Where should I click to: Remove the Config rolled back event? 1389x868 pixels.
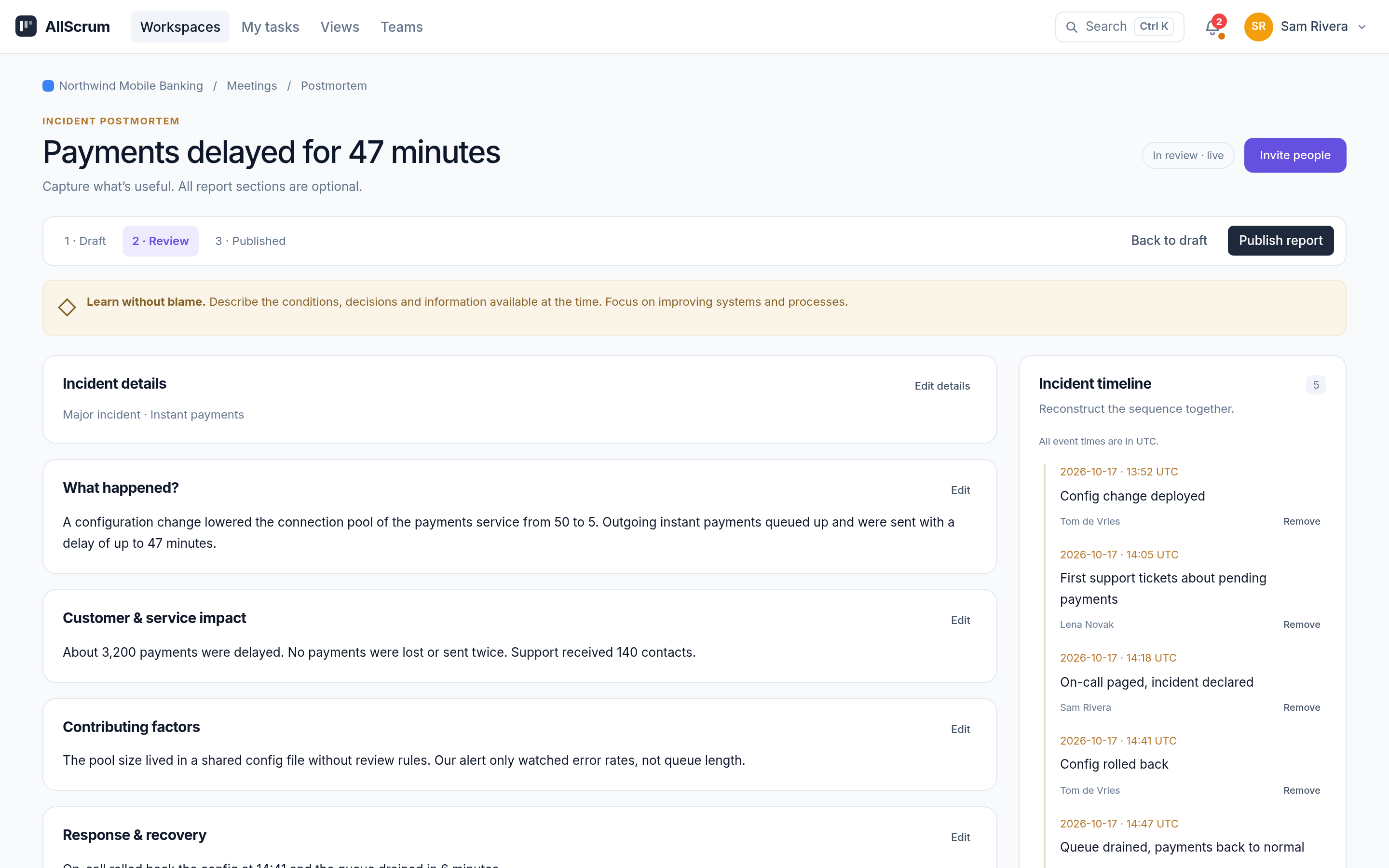coord(1302,790)
